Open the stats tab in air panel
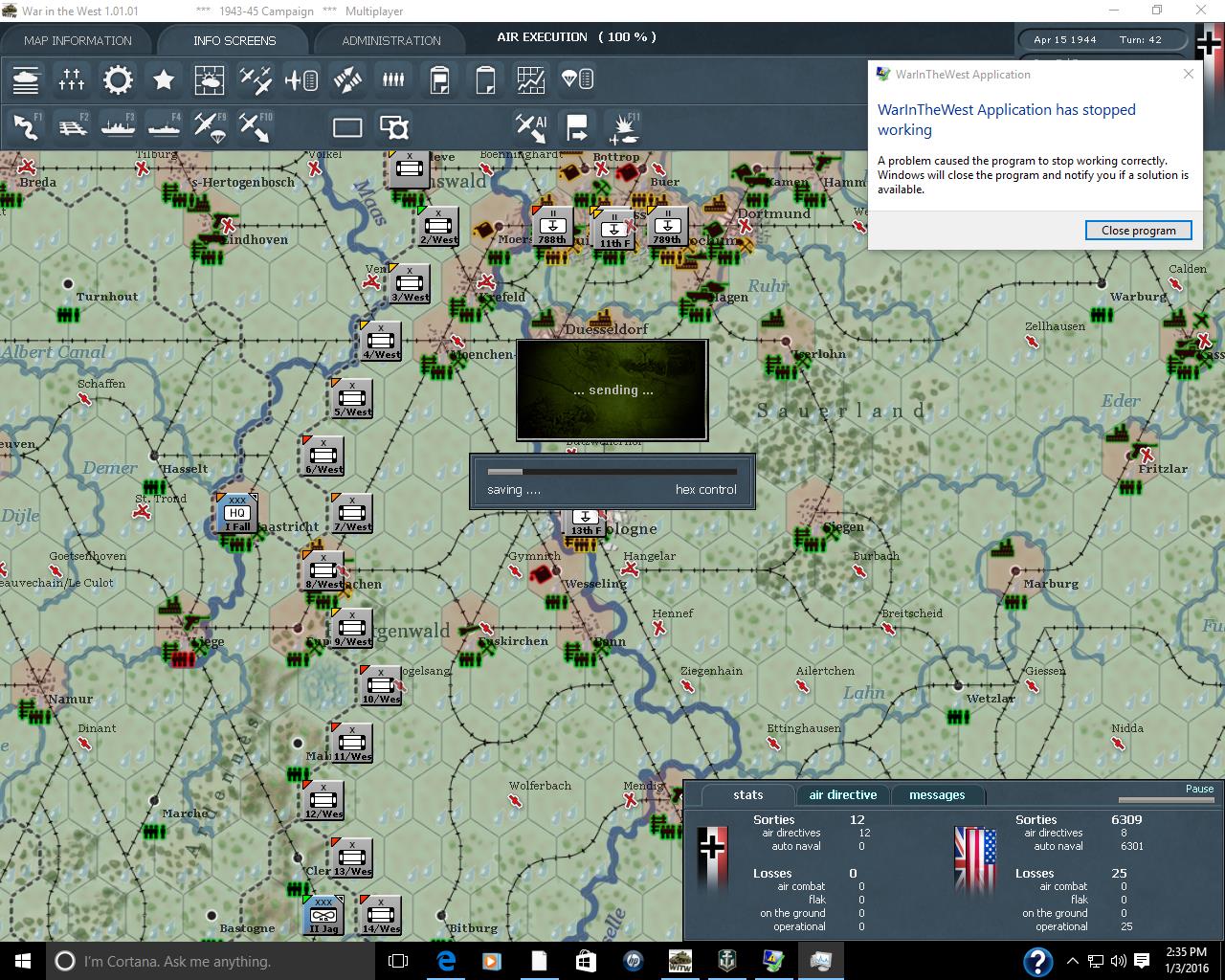The height and width of the screenshot is (980, 1225). pyautogui.click(x=748, y=794)
